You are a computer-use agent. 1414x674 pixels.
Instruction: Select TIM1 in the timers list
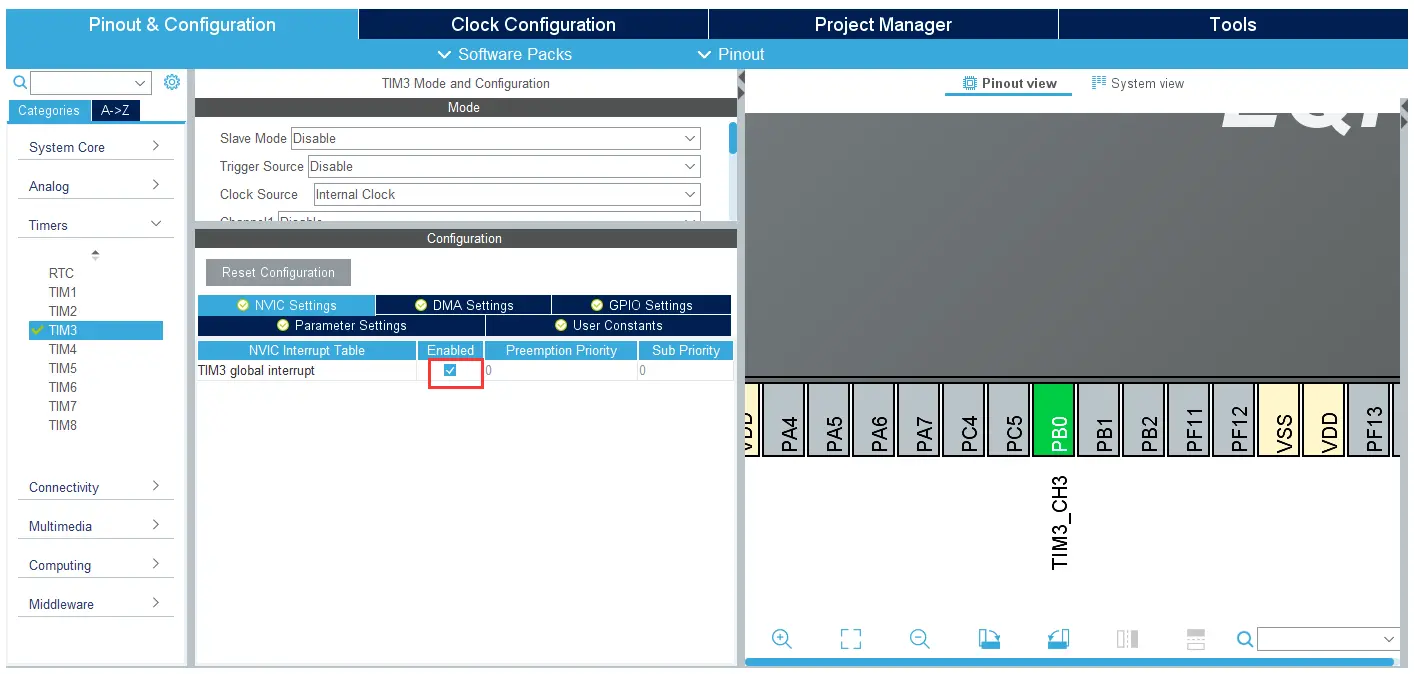[63, 292]
